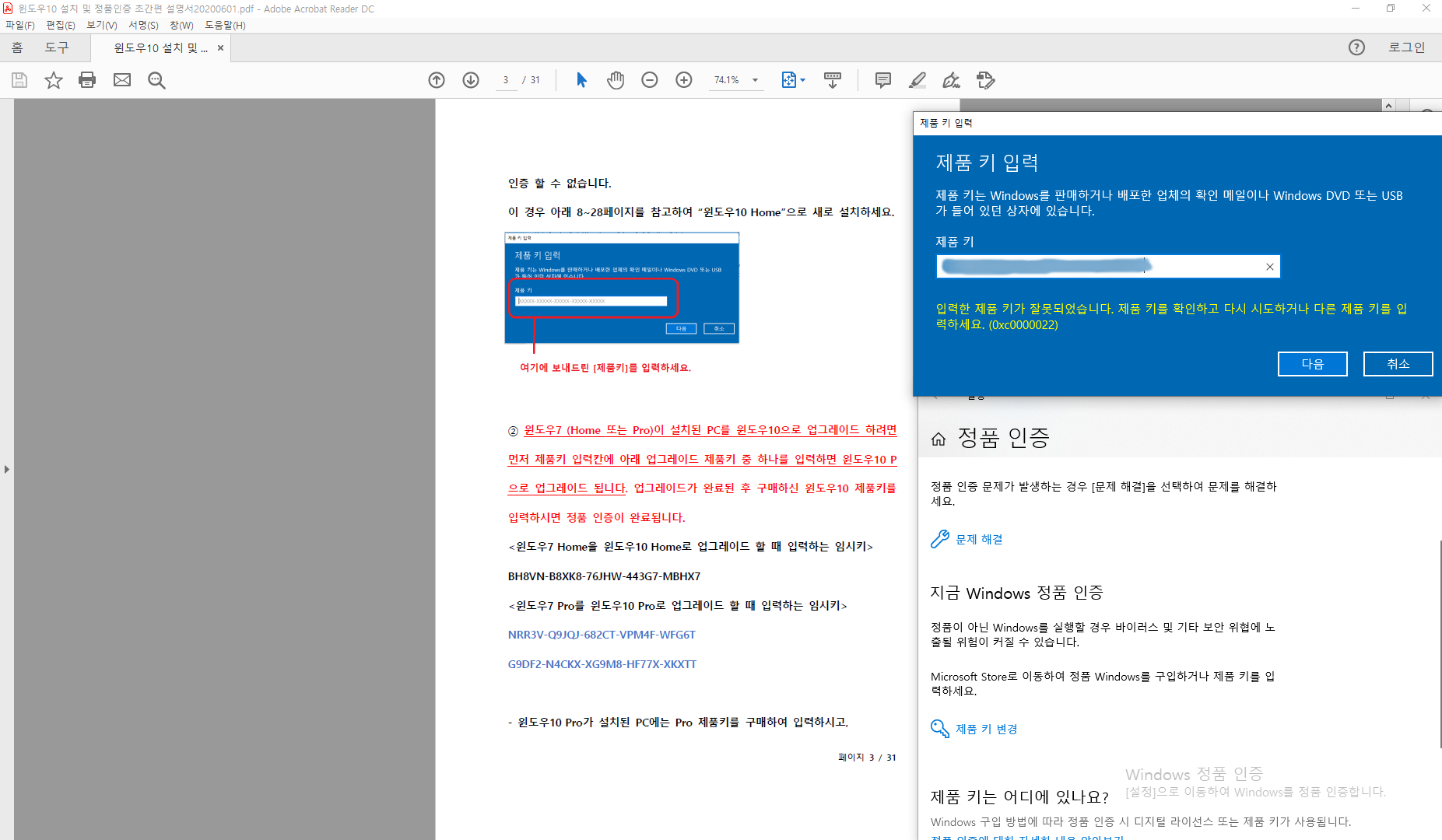Clear the product key field X
Image resolution: width=1442 pixels, height=840 pixels.
point(1269,267)
